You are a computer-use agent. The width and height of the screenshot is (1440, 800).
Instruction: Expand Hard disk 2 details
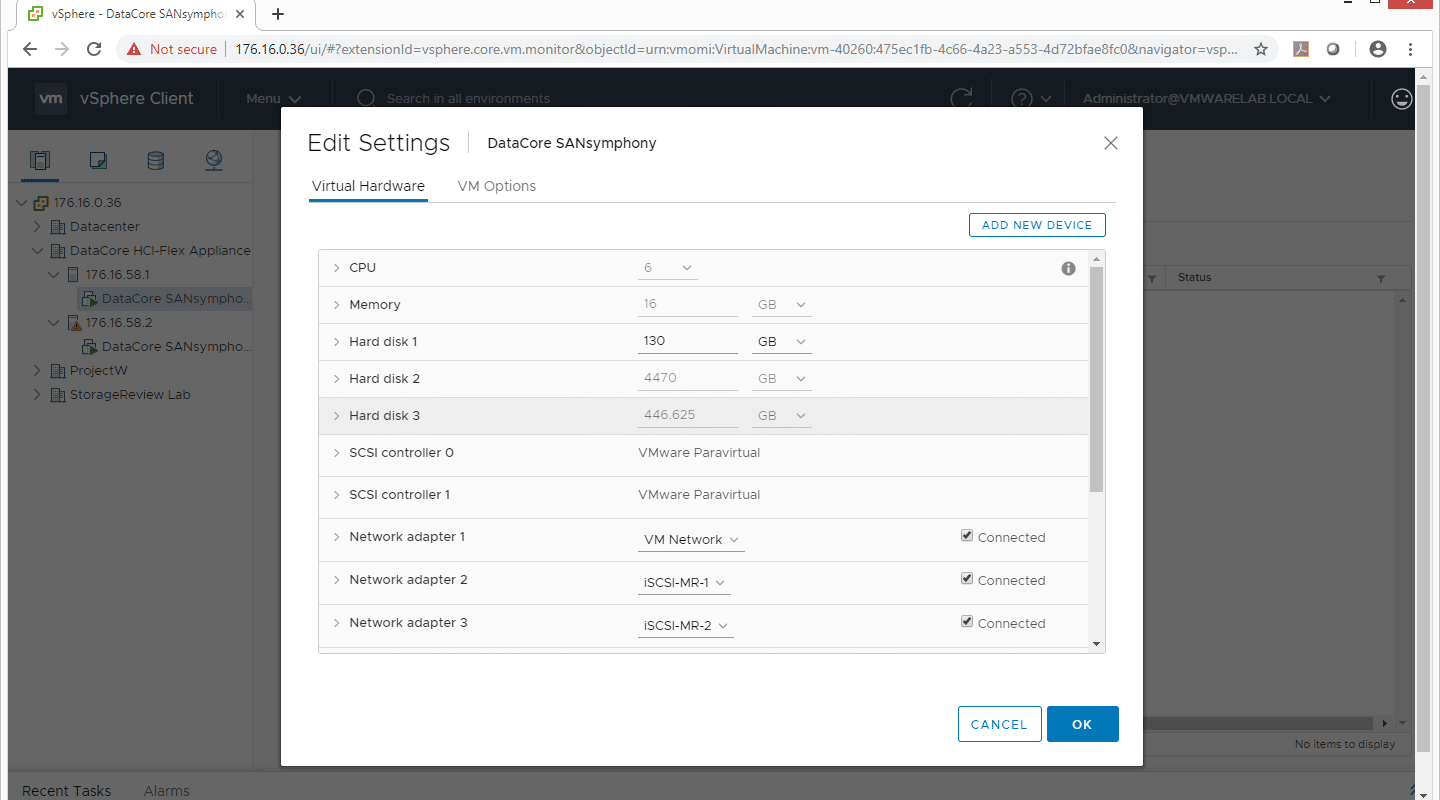coord(337,379)
